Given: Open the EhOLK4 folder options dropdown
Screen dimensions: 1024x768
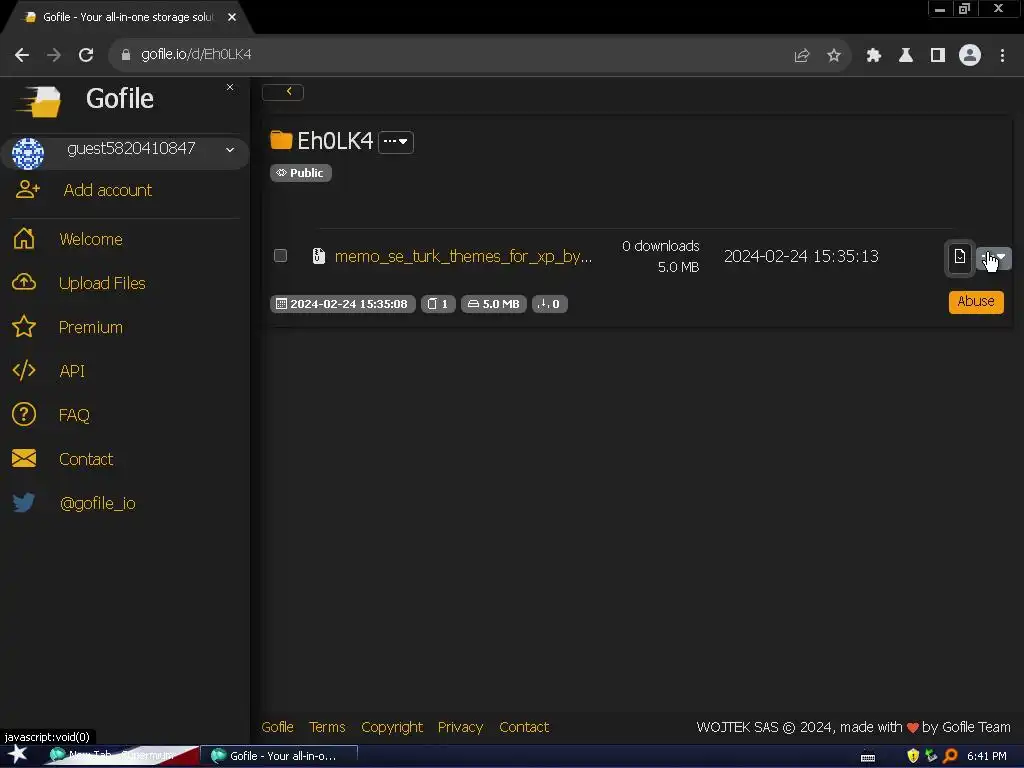Looking at the screenshot, I should point(396,142).
